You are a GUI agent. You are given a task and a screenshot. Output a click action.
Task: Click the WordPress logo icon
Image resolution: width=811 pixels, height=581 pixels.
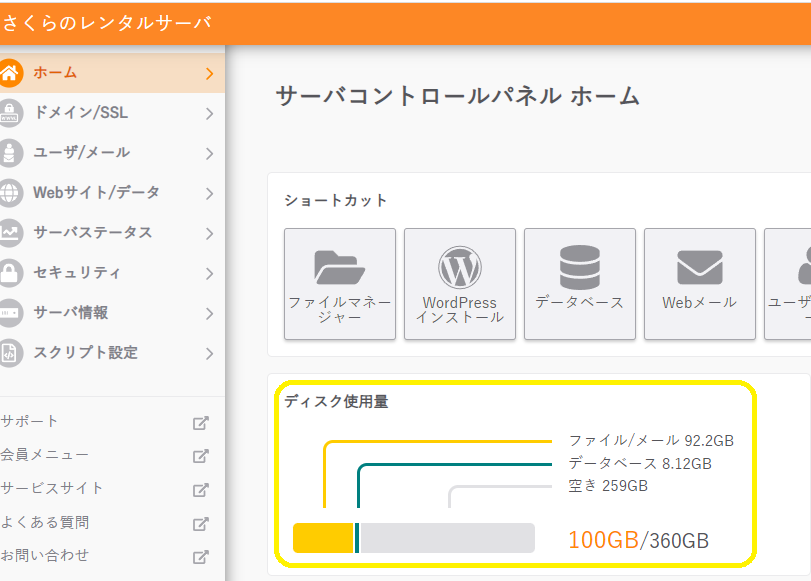pyautogui.click(x=460, y=267)
